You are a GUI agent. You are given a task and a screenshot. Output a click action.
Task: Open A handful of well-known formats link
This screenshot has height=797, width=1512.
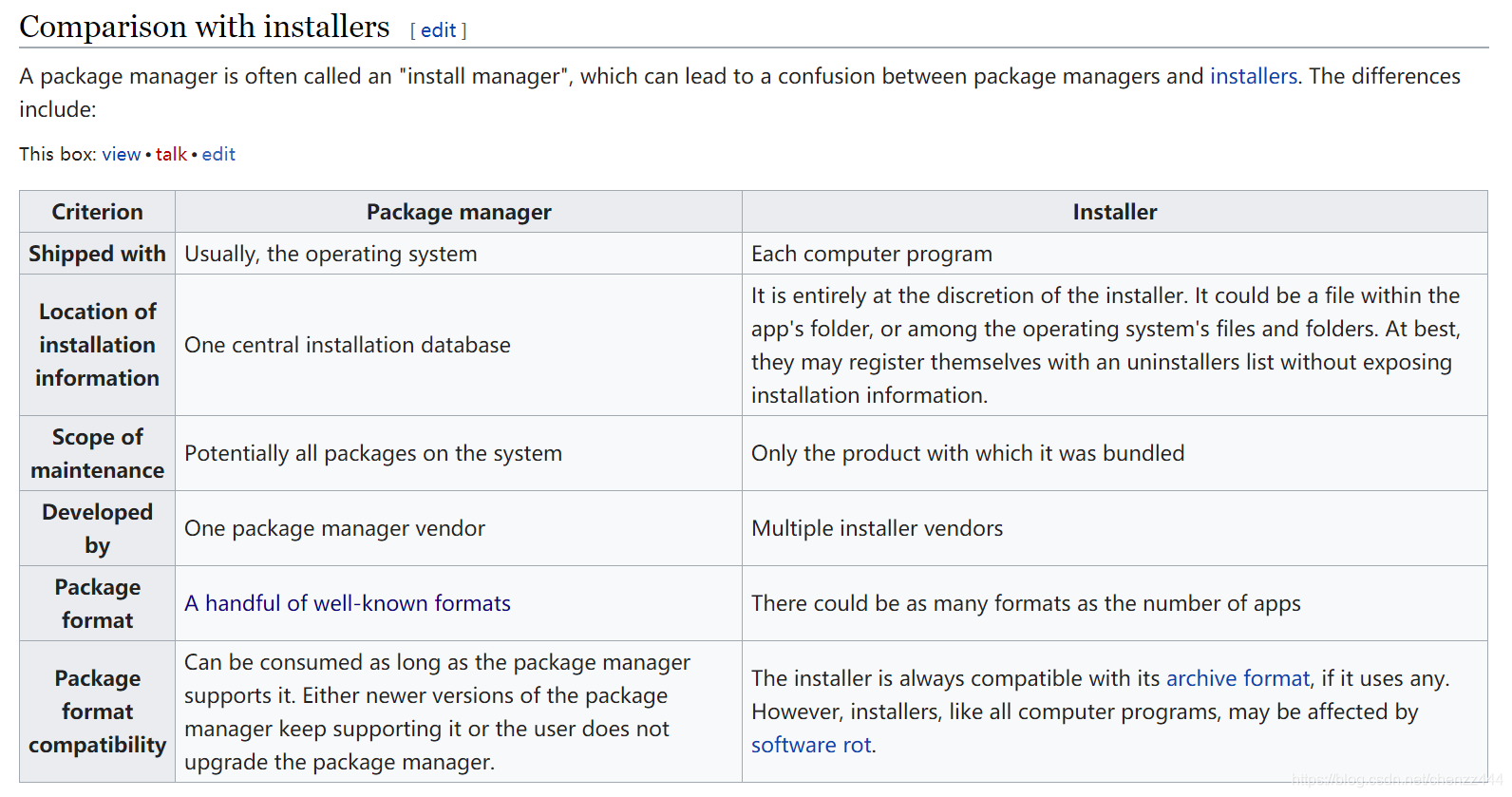[x=348, y=603]
